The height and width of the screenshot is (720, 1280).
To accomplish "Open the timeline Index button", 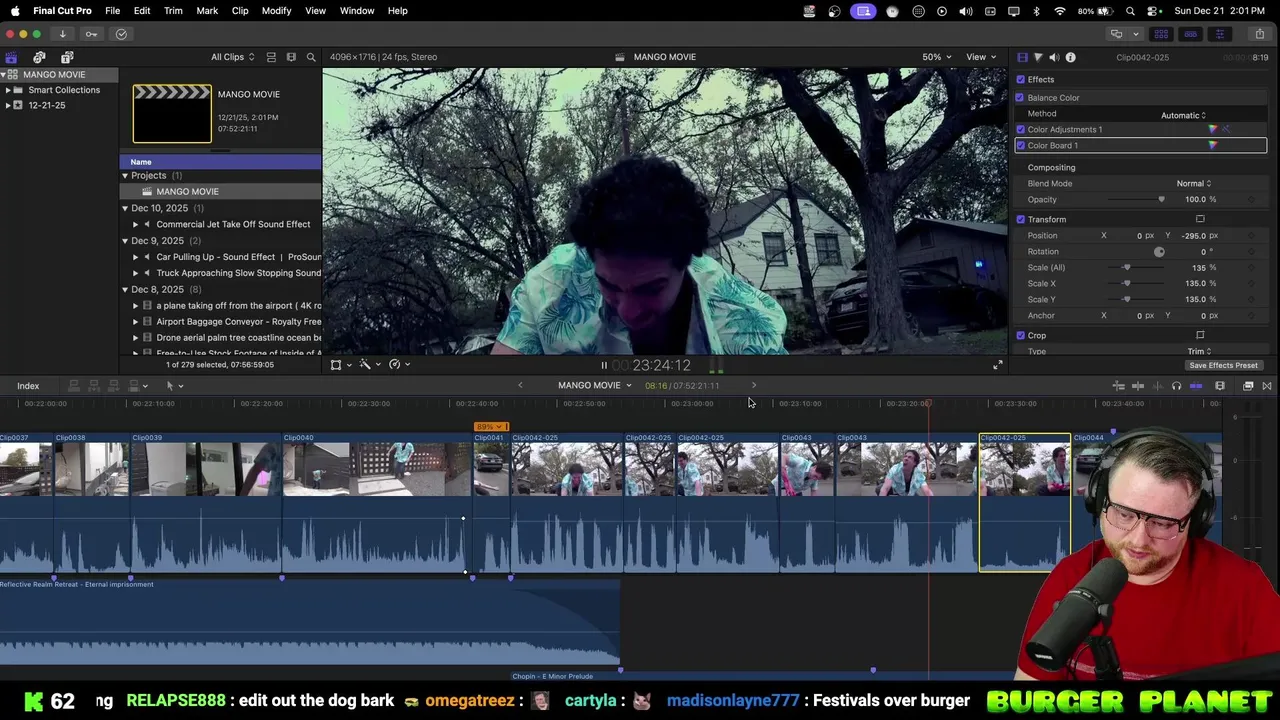I will coord(28,386).
